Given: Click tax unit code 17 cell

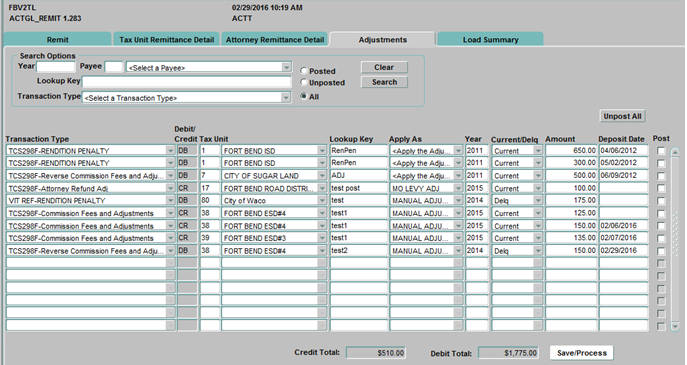Looking at the screenshot, I should [210, 188].
